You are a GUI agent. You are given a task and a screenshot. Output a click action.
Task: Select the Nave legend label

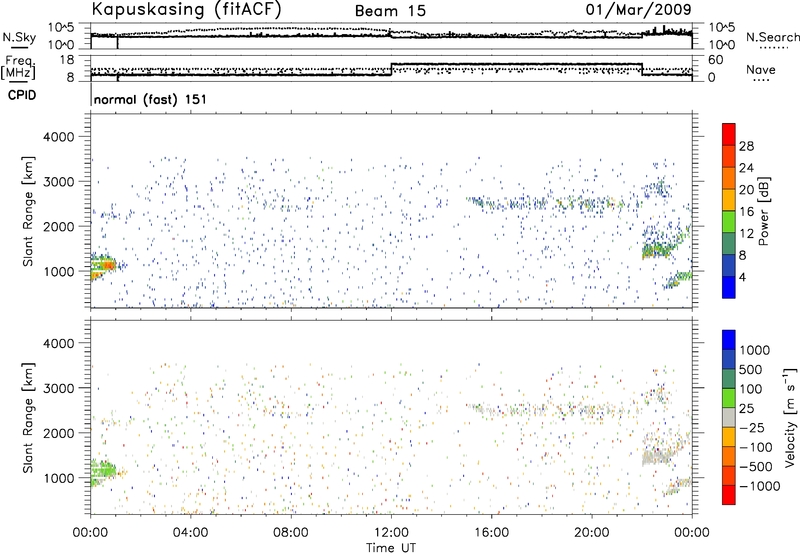(x=761, y=69)
